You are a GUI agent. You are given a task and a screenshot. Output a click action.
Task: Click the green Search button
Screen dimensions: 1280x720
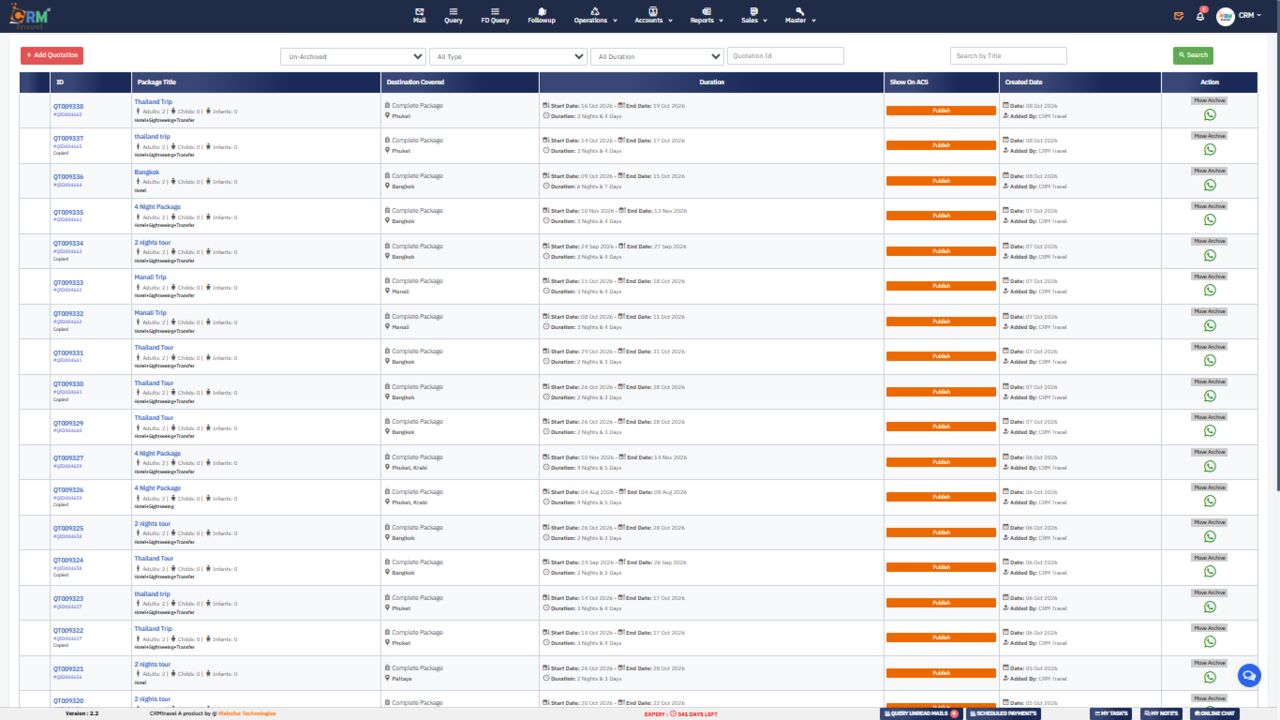point(1193,55)
